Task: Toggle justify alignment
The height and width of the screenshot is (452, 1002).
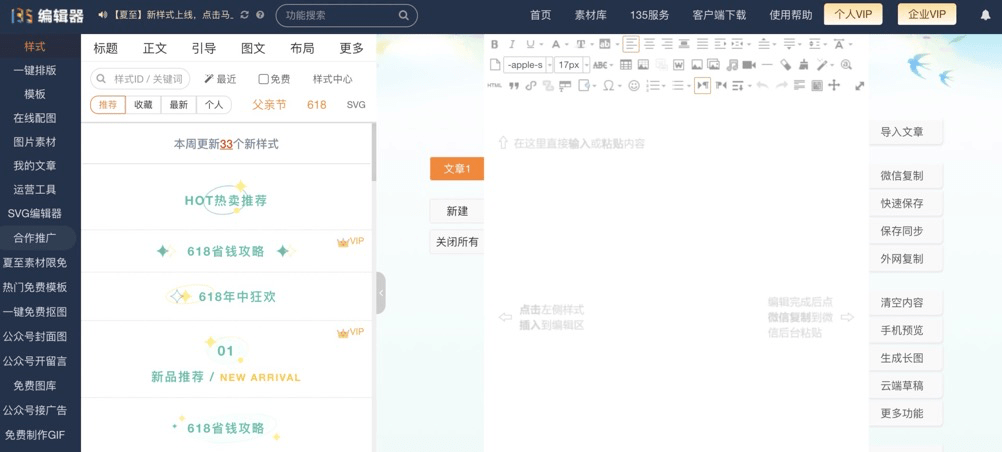Action: (702, 43)
